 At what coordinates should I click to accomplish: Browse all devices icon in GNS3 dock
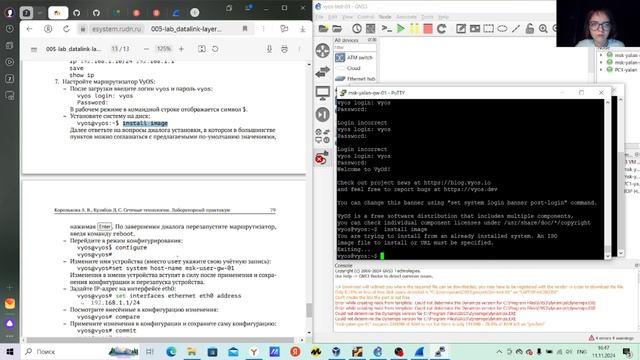322,136
